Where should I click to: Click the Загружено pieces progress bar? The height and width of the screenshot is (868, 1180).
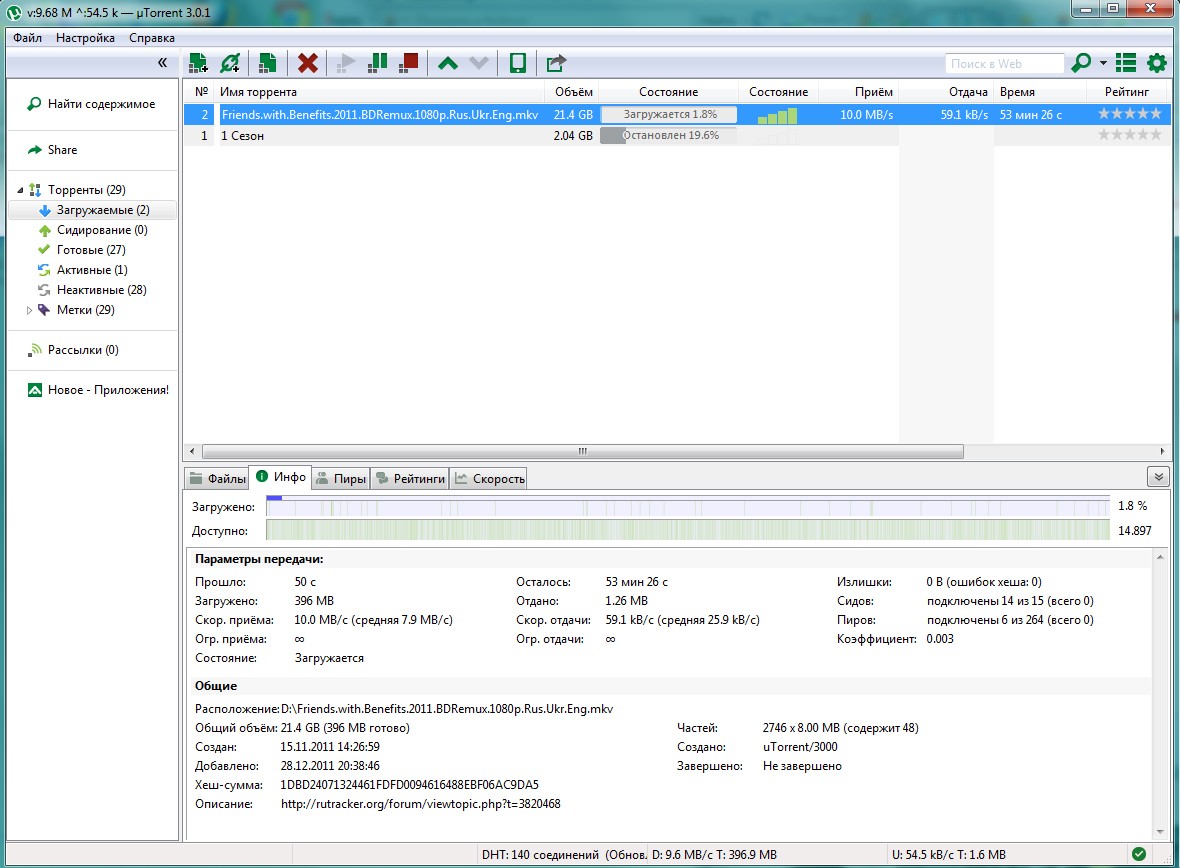tap(688, 506)
